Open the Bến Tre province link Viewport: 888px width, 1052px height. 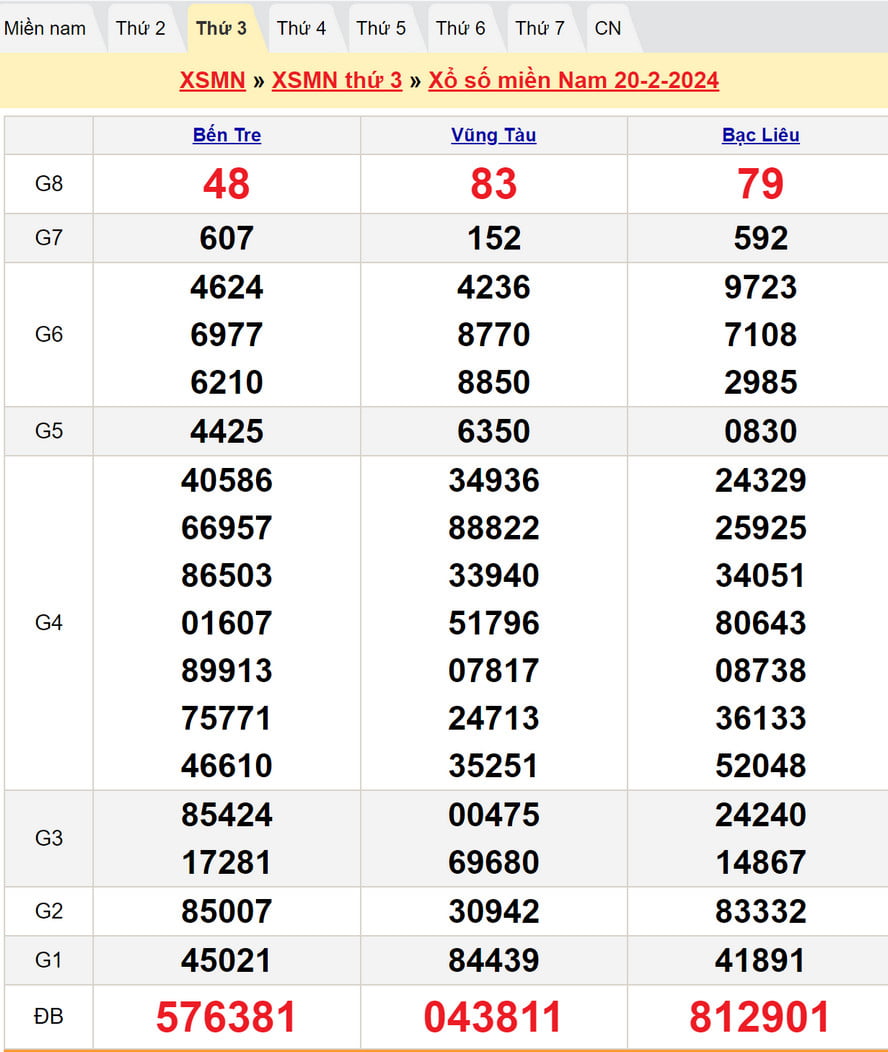227,135
